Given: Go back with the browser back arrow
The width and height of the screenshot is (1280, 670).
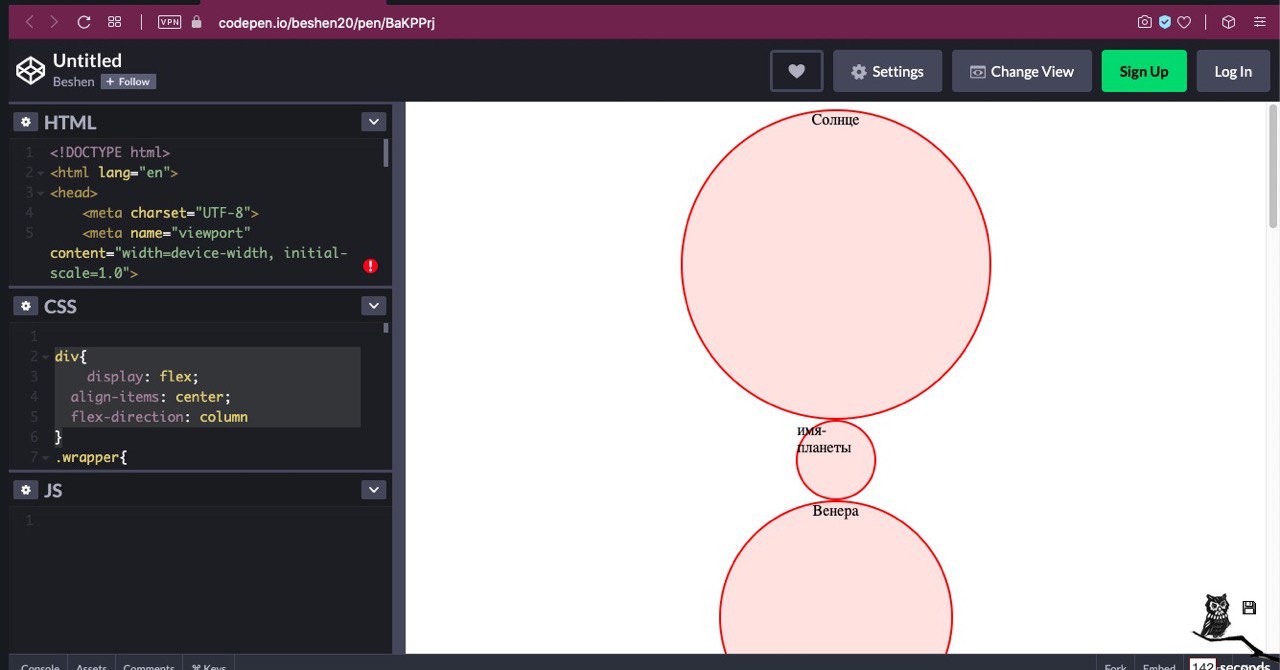Looking at the screenshot, I should pyautogui.click(x=30, y=21).
